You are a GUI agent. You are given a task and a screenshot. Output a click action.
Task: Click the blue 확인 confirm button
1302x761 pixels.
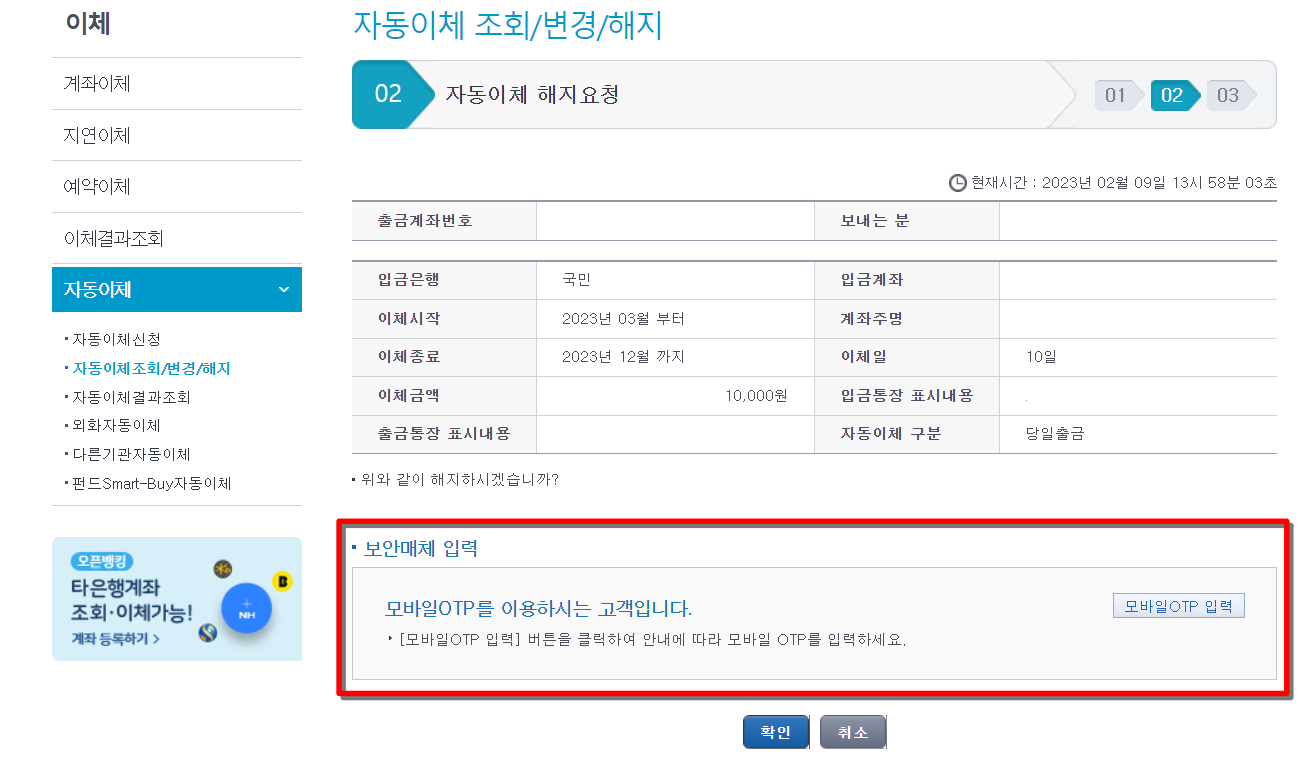coord(775,731)
